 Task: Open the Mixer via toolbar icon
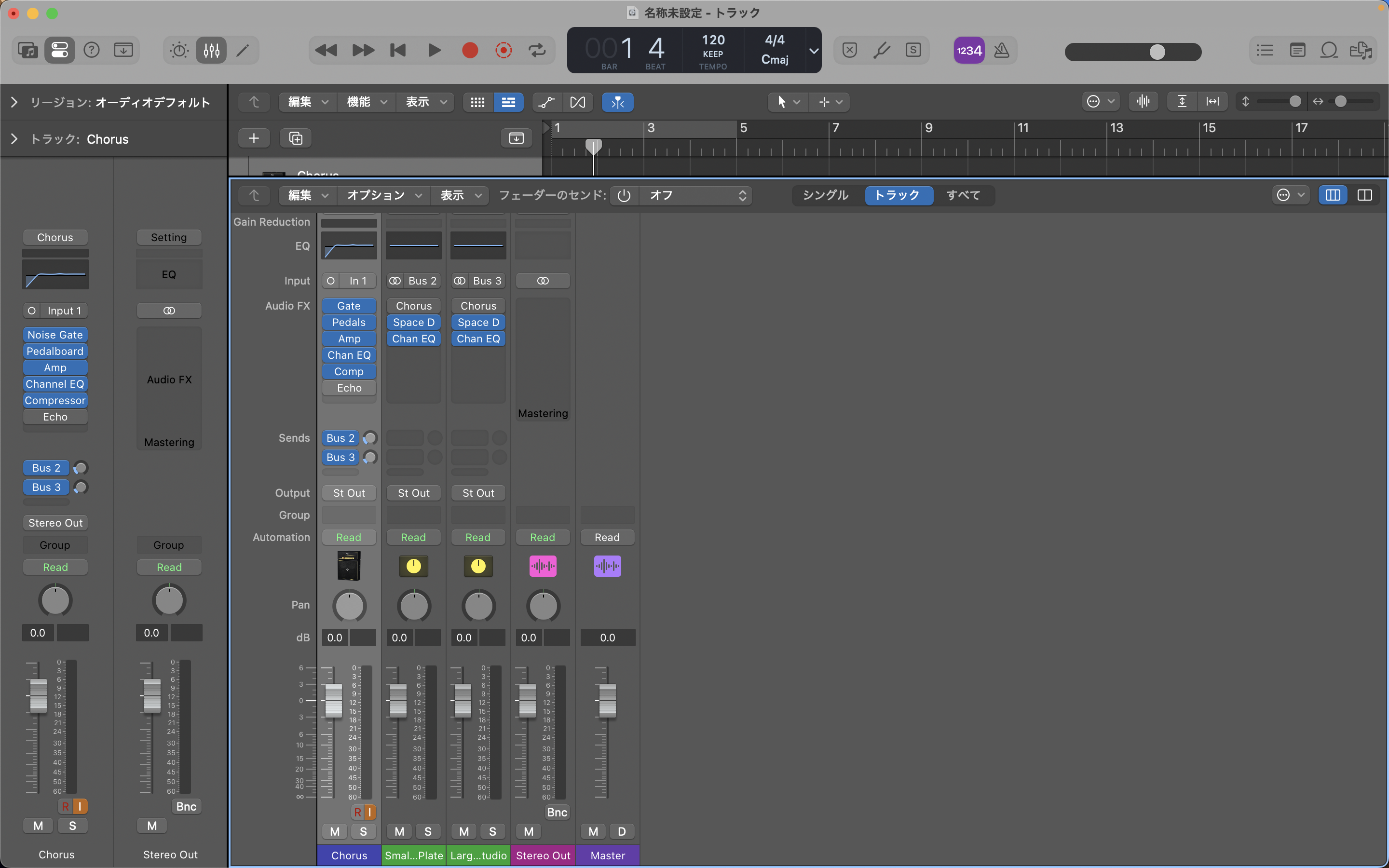coord(211,51)
